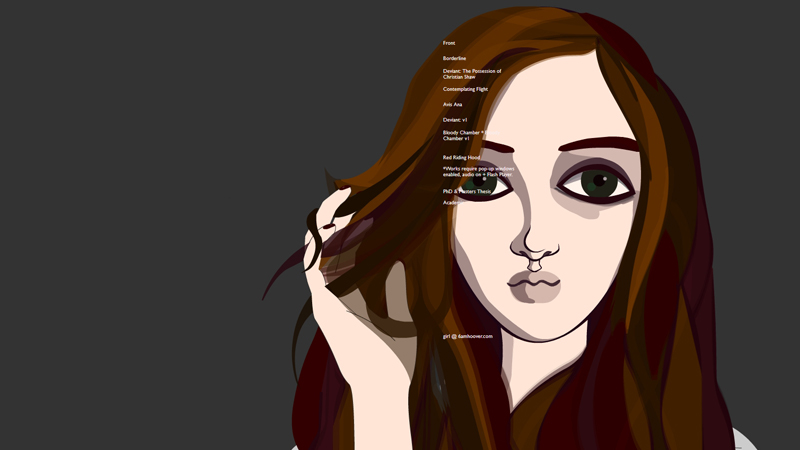The height and width of the screenshot is (450, 800).
Task: Open the Bloody Chamber v1 version link
Action: [x=456, y=139]
